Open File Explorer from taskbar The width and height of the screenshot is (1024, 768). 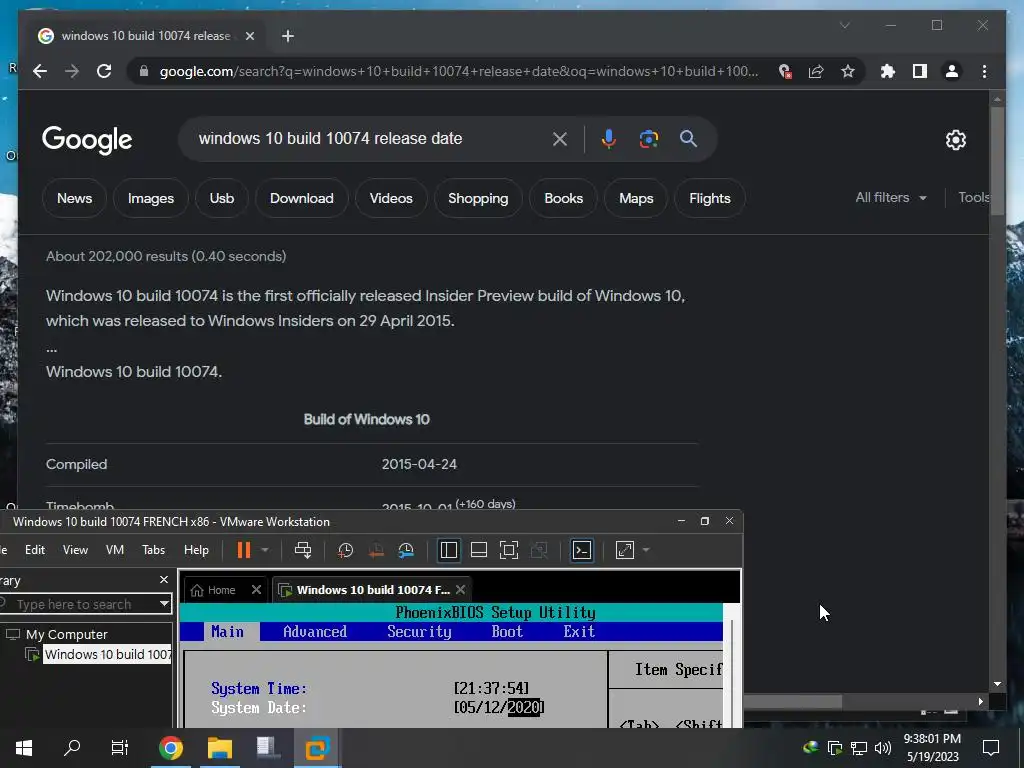pos(219,748)
